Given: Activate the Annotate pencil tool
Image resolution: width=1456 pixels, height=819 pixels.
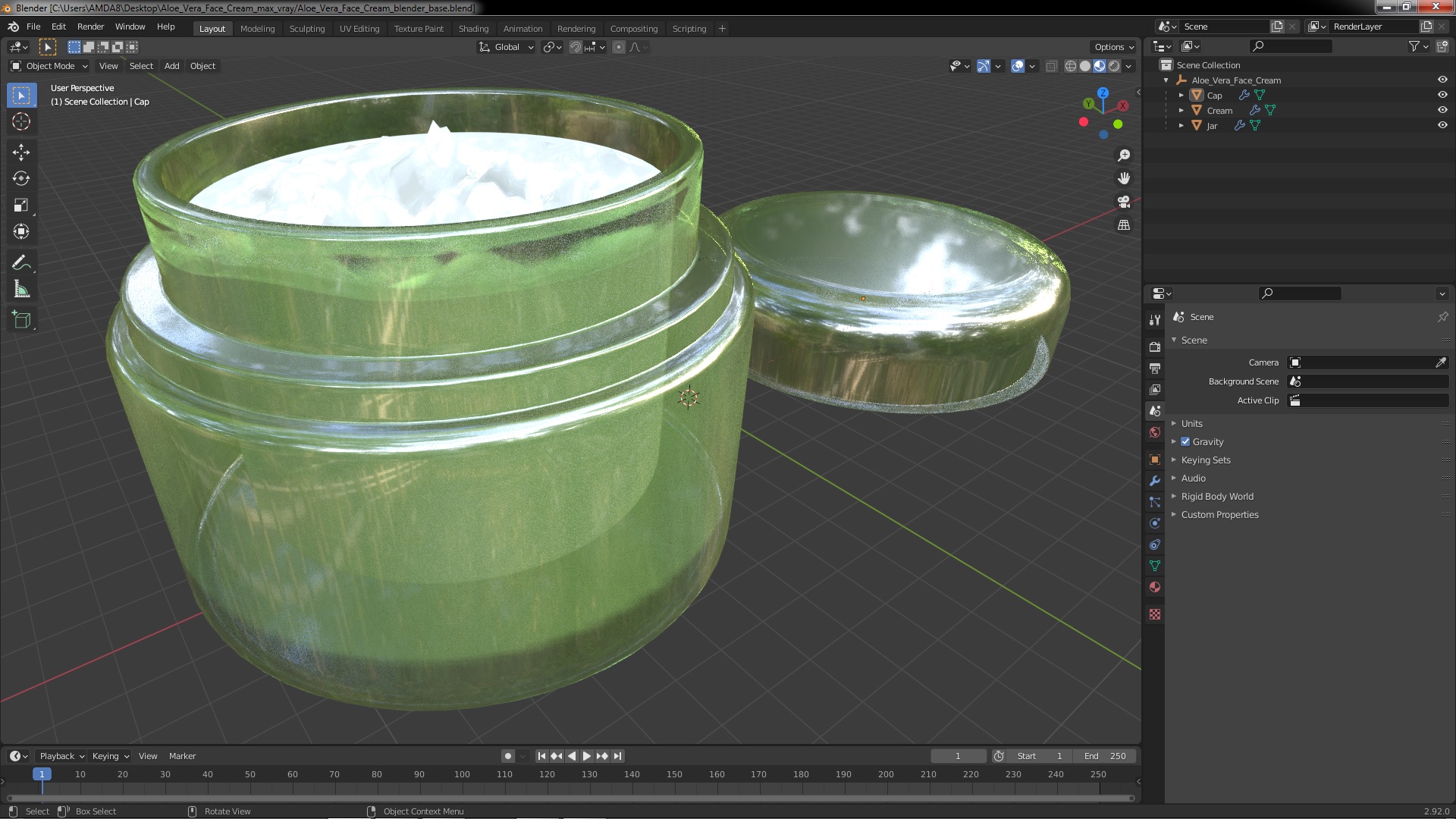Looking at the screenshot, I should point(21,263).
